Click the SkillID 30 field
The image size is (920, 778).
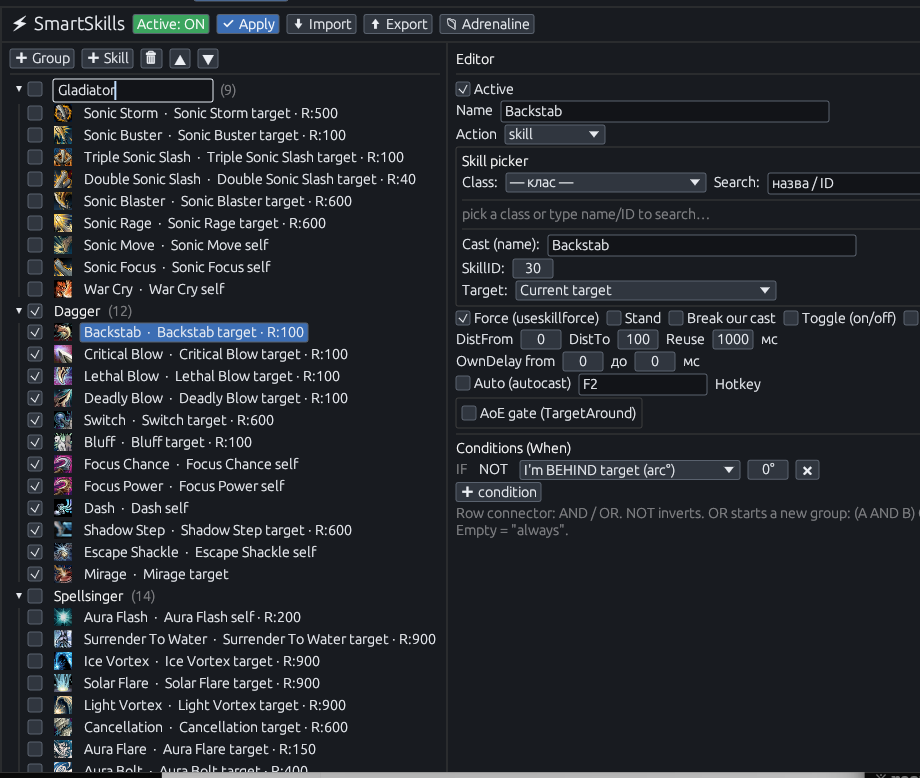(533, 268)
